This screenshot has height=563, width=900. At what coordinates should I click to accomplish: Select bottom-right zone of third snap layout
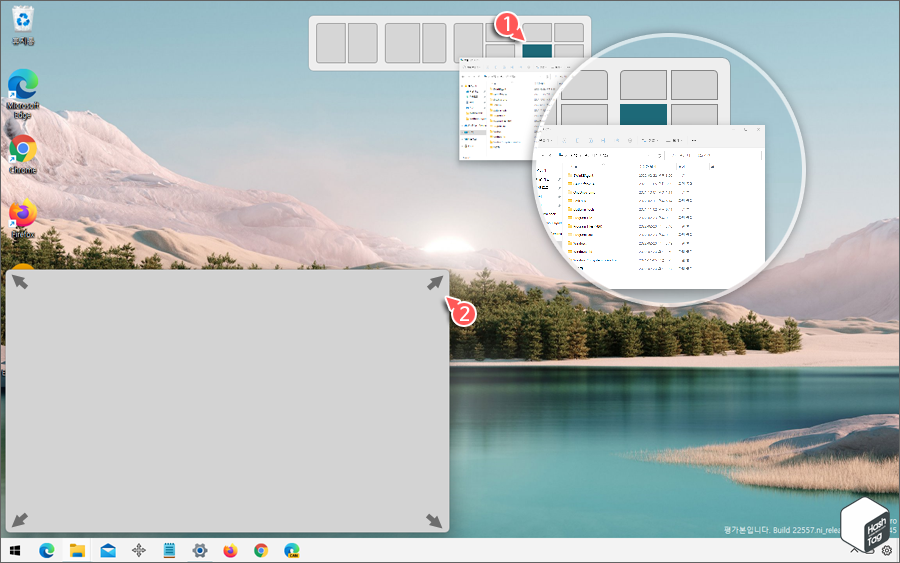click(x=500, y=51)
